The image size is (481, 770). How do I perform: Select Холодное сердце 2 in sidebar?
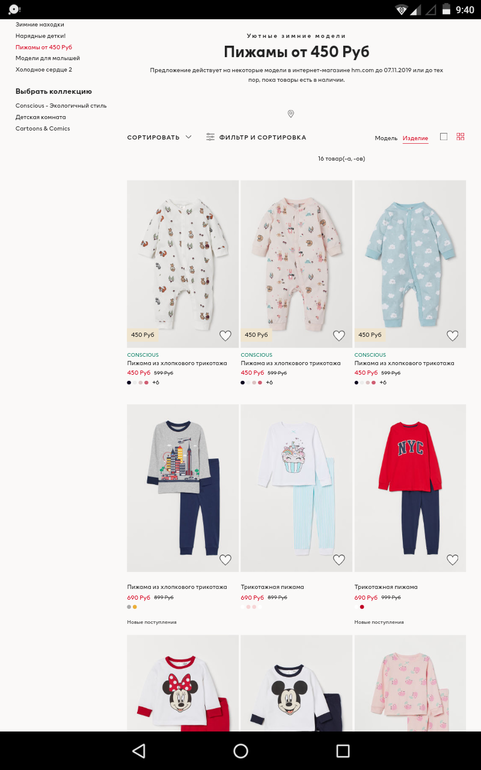coord(44,69)
